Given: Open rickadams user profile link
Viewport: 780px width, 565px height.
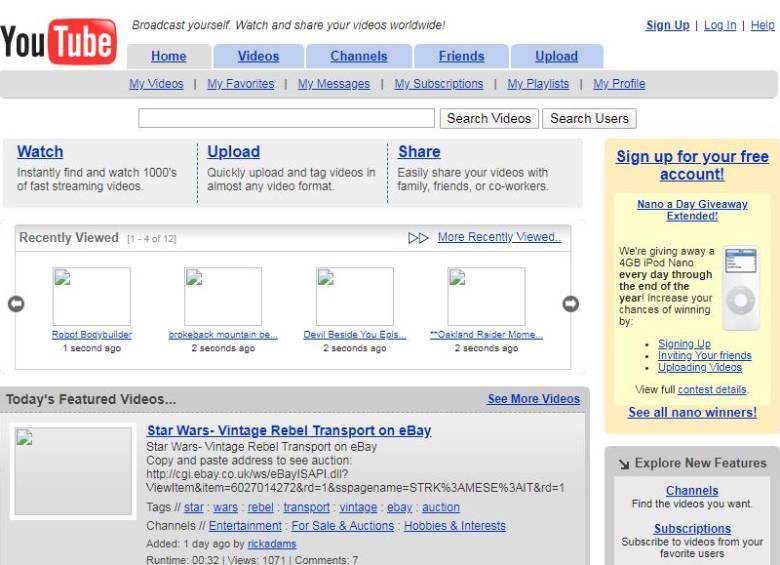Looking at the screenshot, I should (x=272, y=544).
